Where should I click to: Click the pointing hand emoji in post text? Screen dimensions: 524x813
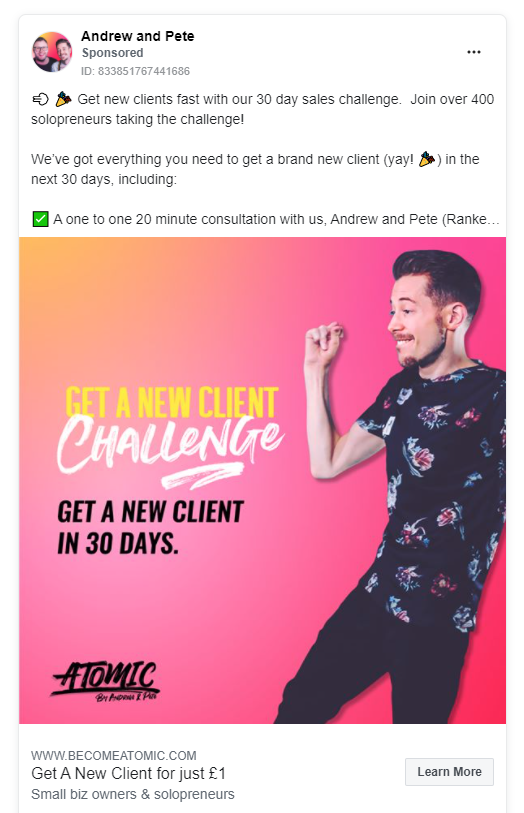[x=40, y=99]
